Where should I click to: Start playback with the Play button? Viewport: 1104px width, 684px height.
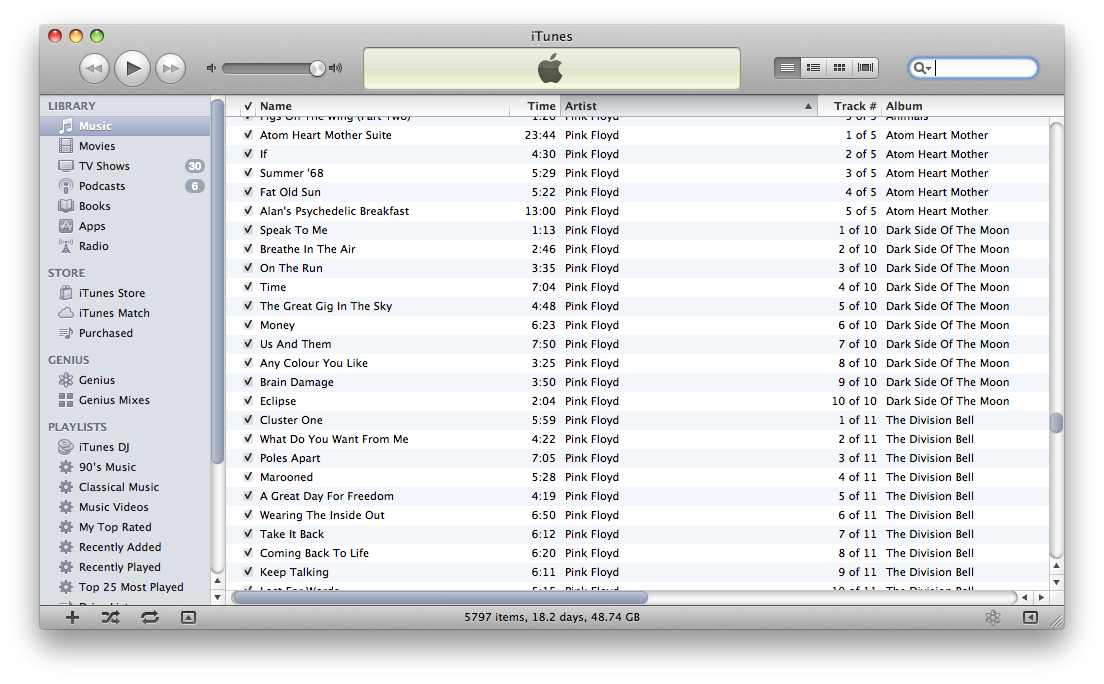132,68
